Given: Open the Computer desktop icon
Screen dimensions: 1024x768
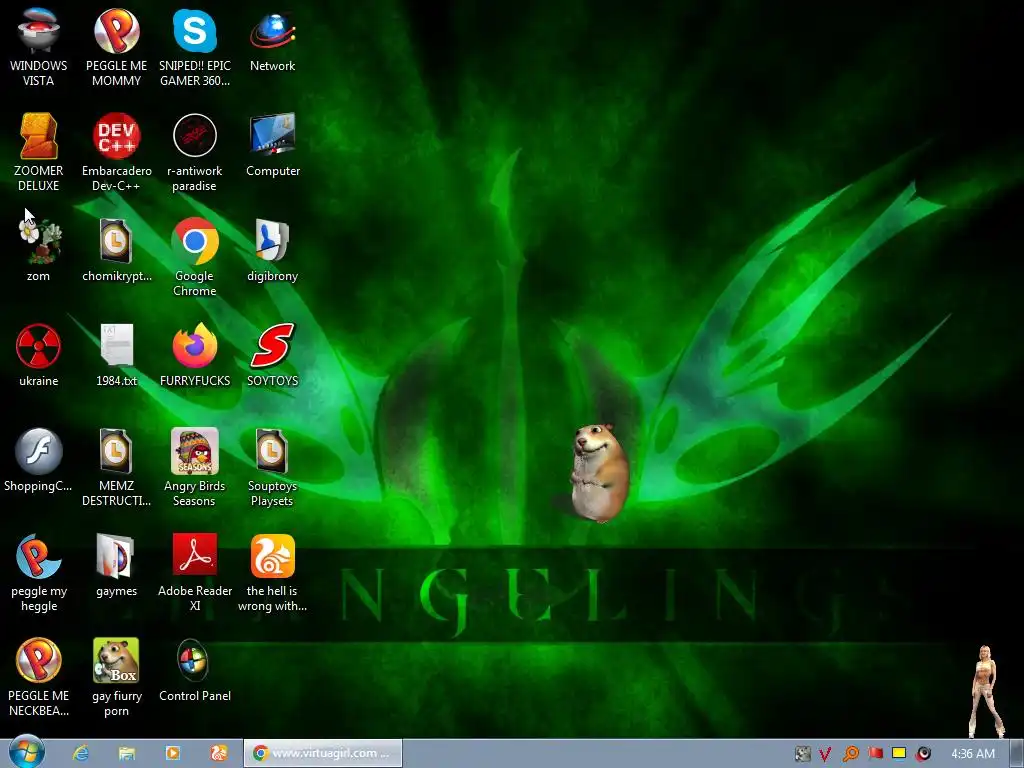Looking at the screenshot, I should tap(272, 145).
